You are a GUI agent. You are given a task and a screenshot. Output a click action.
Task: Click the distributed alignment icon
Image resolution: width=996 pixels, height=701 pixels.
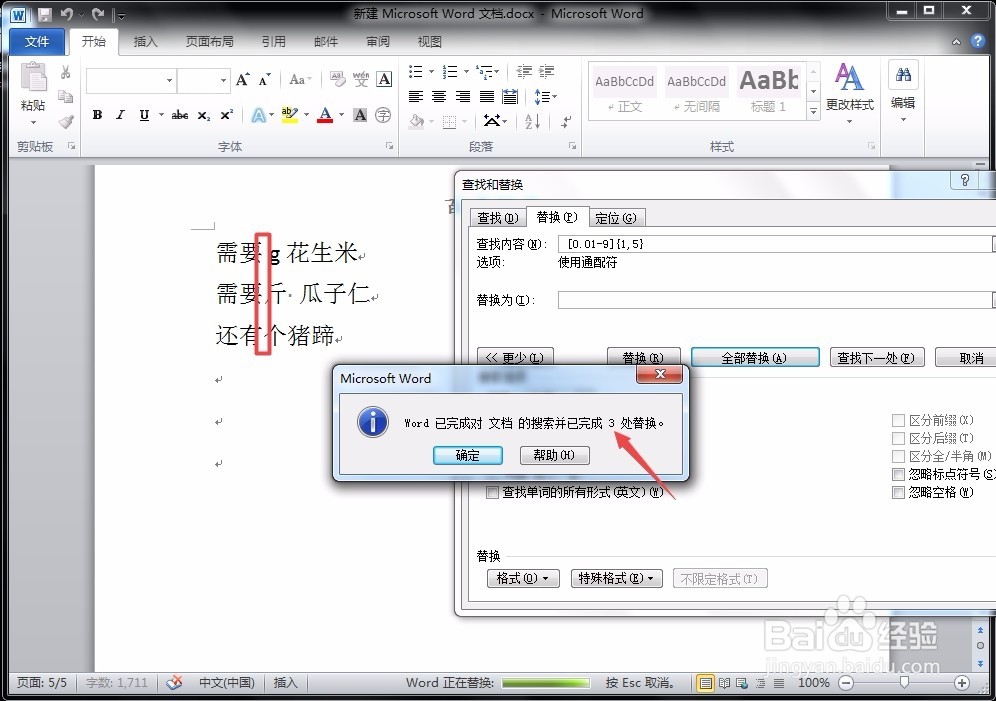tap(509, 97)
